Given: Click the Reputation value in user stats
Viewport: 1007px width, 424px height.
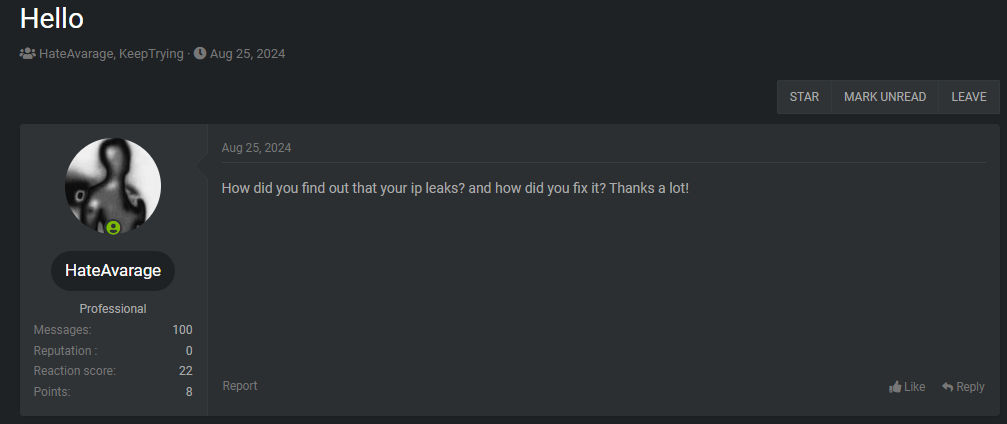Looking at the screenshot, I should pos(189,351).
